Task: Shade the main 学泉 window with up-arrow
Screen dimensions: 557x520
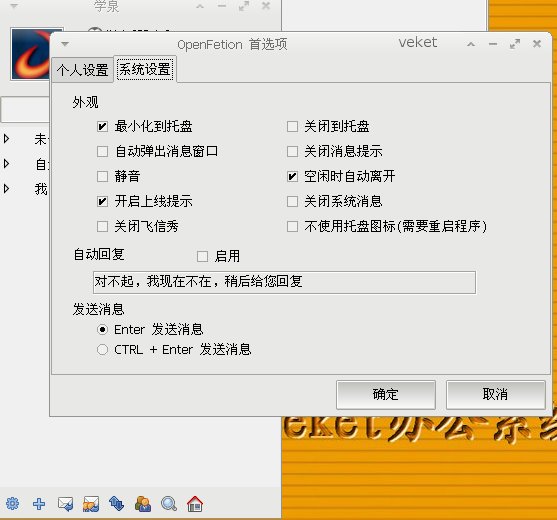Action: [200, 6]
